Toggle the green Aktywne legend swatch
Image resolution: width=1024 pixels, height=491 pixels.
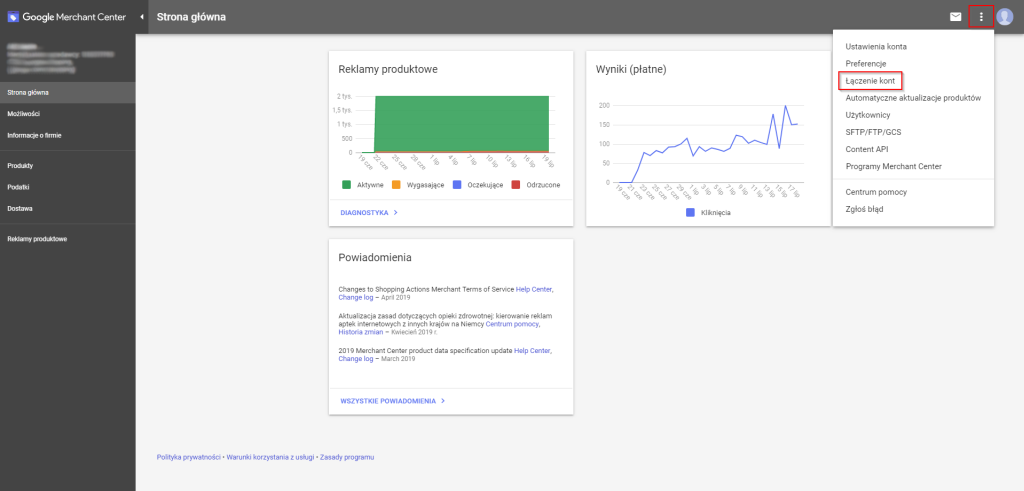click(x=346, y=185)
